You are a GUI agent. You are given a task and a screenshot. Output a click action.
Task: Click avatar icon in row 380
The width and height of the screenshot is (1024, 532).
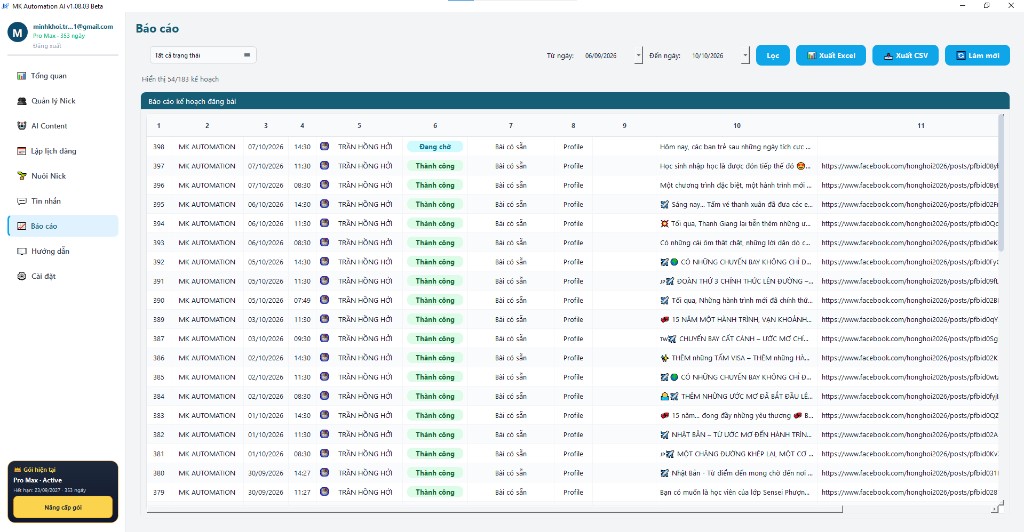[325, 473]
